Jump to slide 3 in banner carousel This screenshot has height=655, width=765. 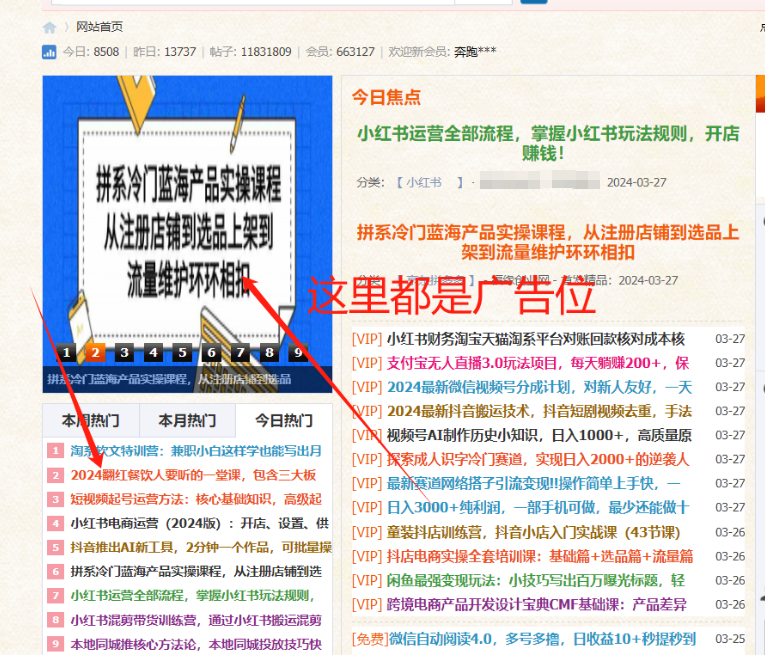[124, 352]
